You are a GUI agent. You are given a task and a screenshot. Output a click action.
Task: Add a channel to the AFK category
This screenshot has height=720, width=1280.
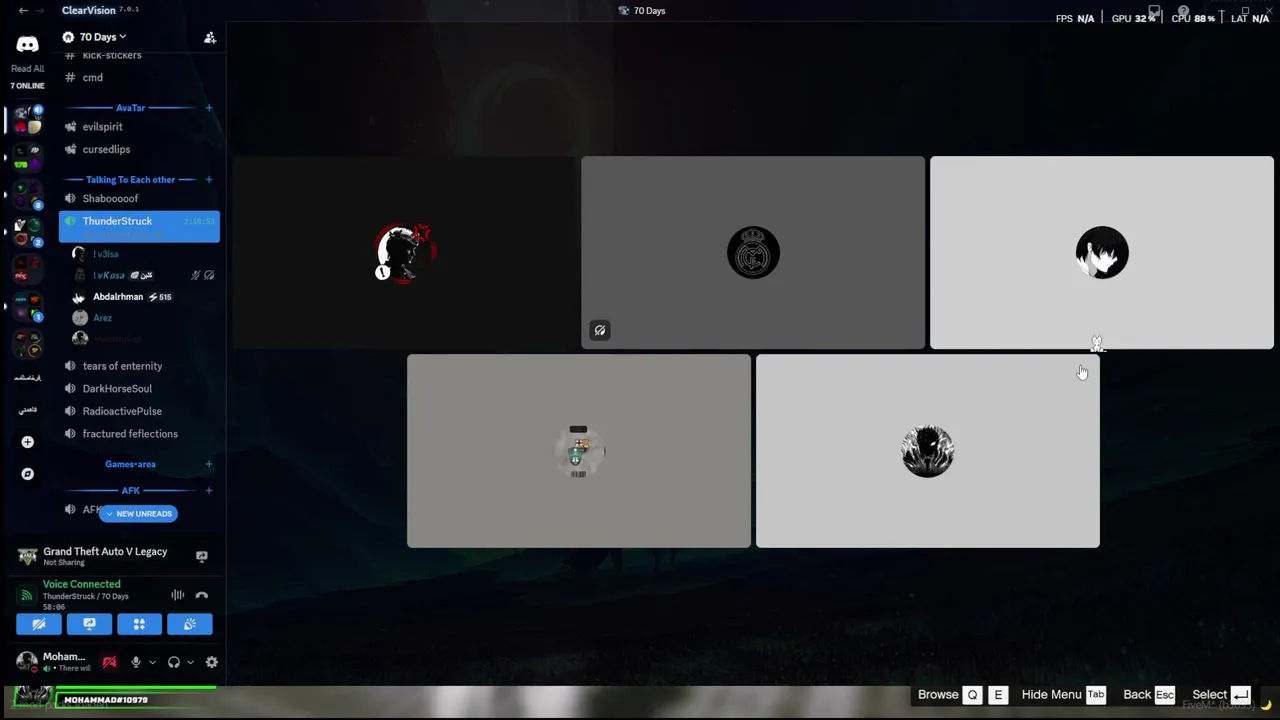(208, 491)
